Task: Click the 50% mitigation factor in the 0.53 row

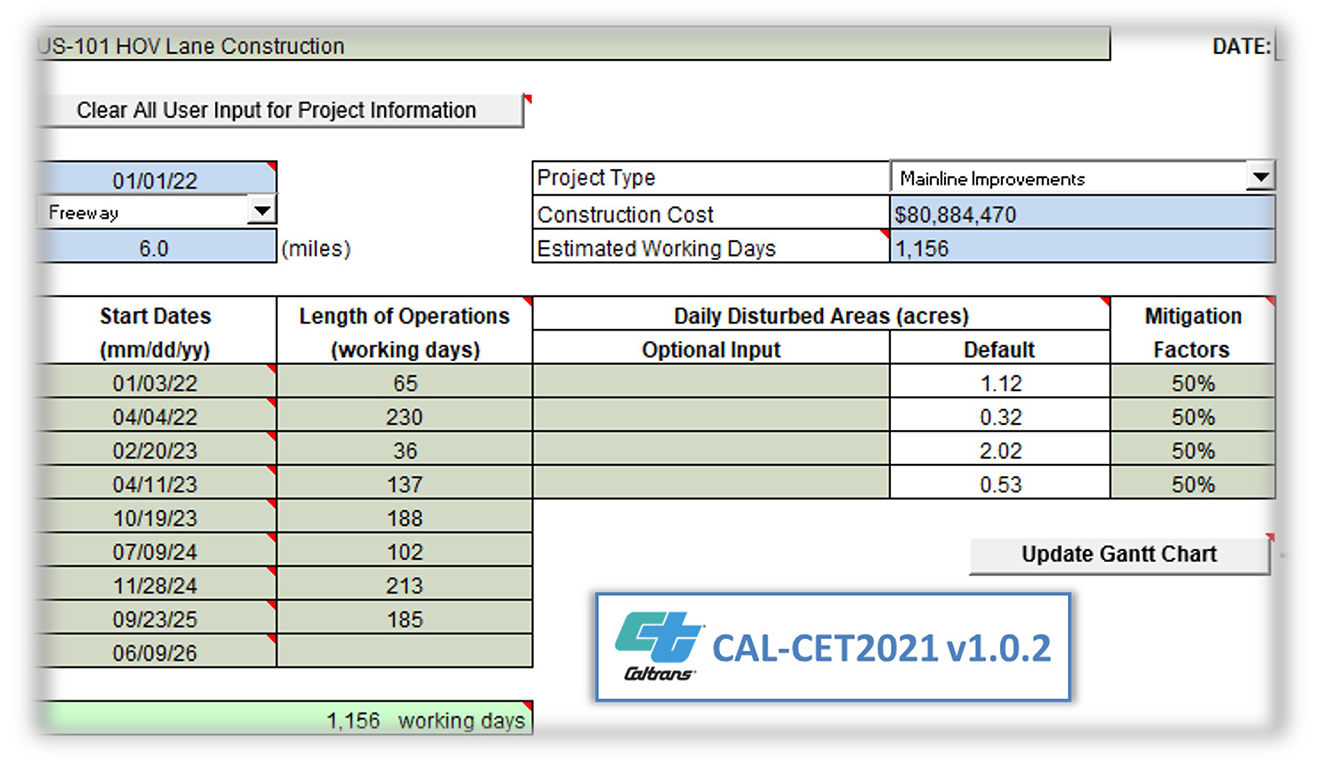Action: [1193, 484]
